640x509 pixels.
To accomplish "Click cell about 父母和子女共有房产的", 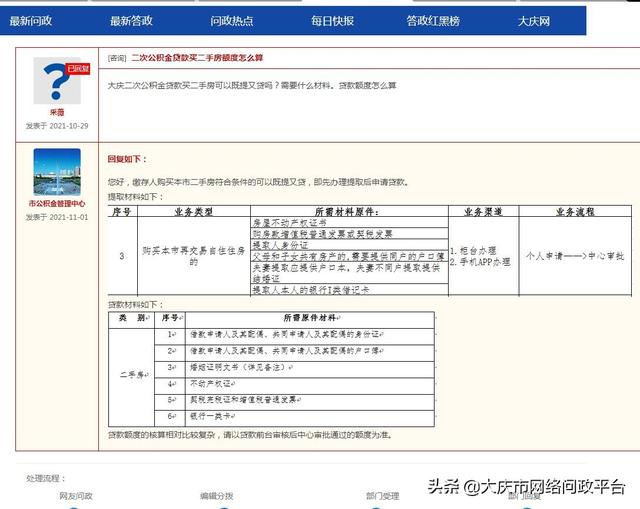I will point(349,256).
